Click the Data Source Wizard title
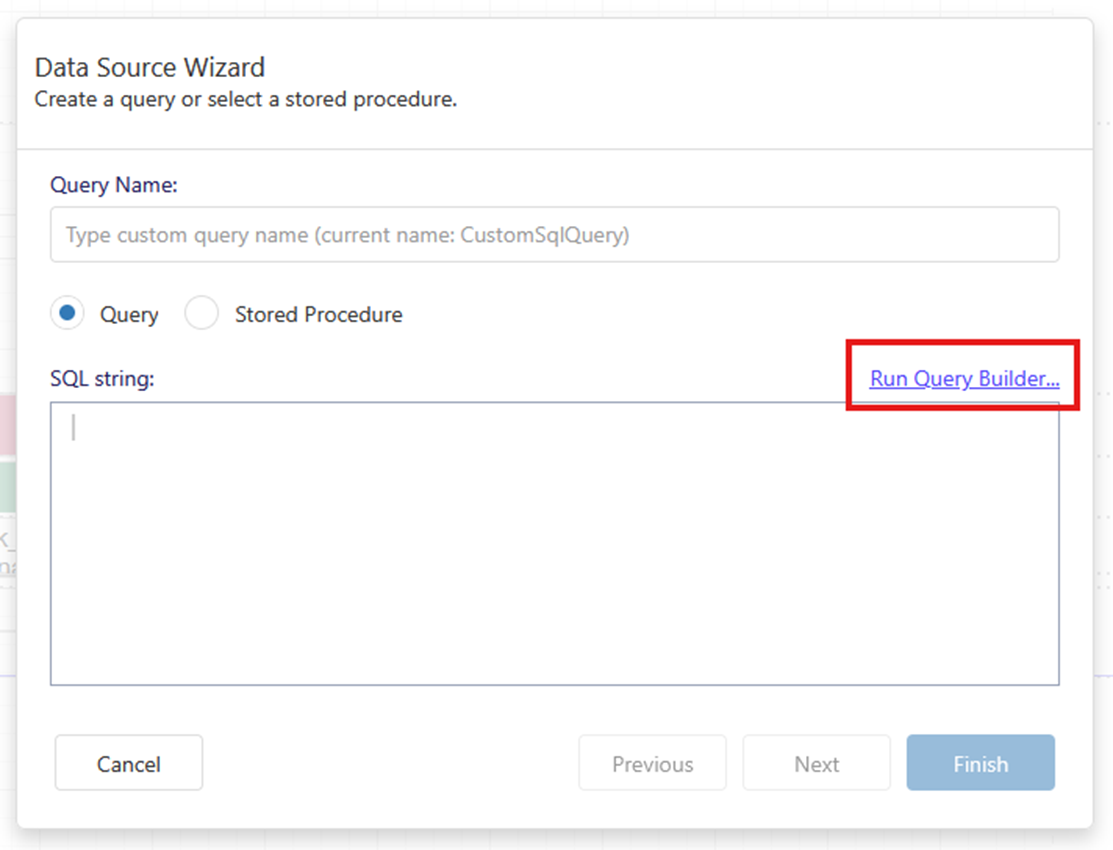The height and width of the screenshot is (850, 1113). 149,68
